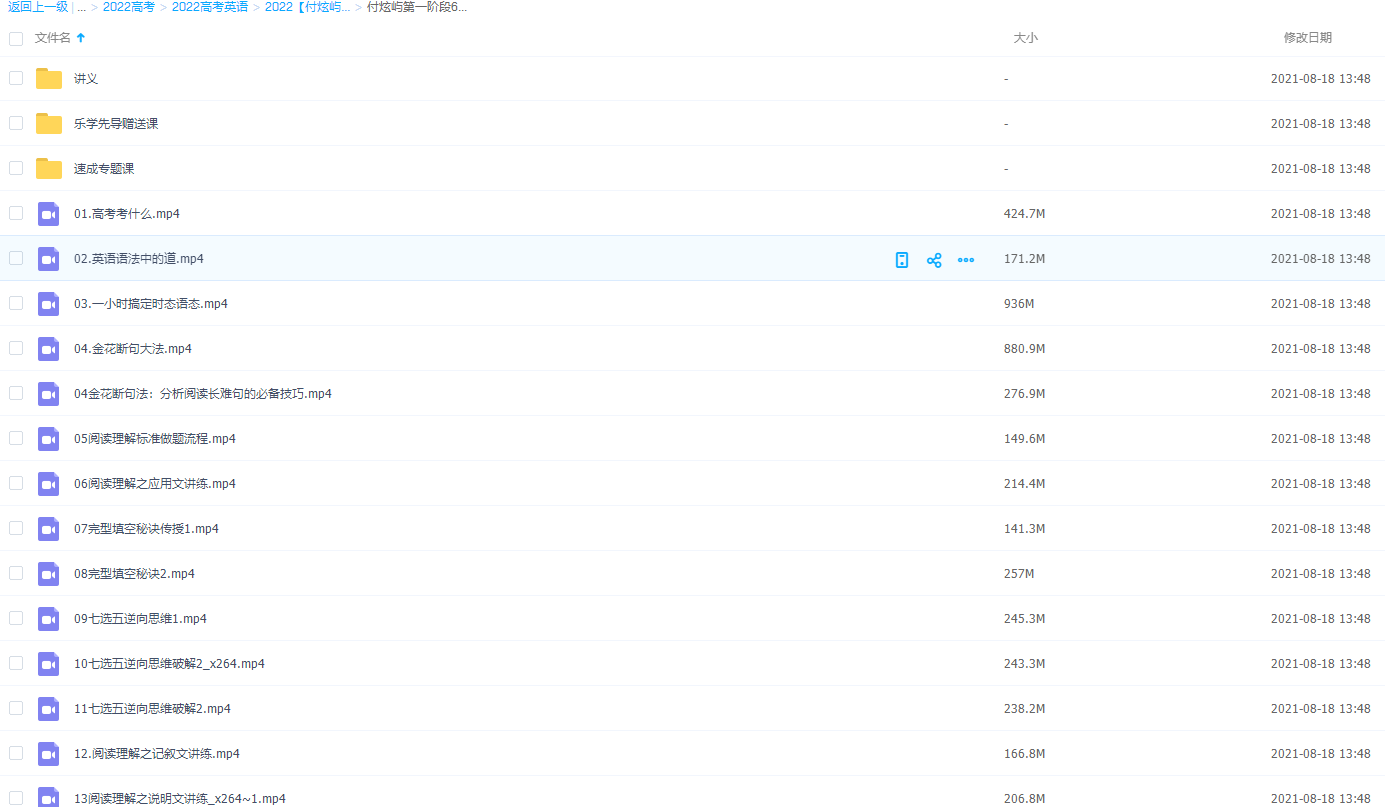Open the more options ellipsis on 02.英语语法中的道.mp4

[x=966, y=260]
